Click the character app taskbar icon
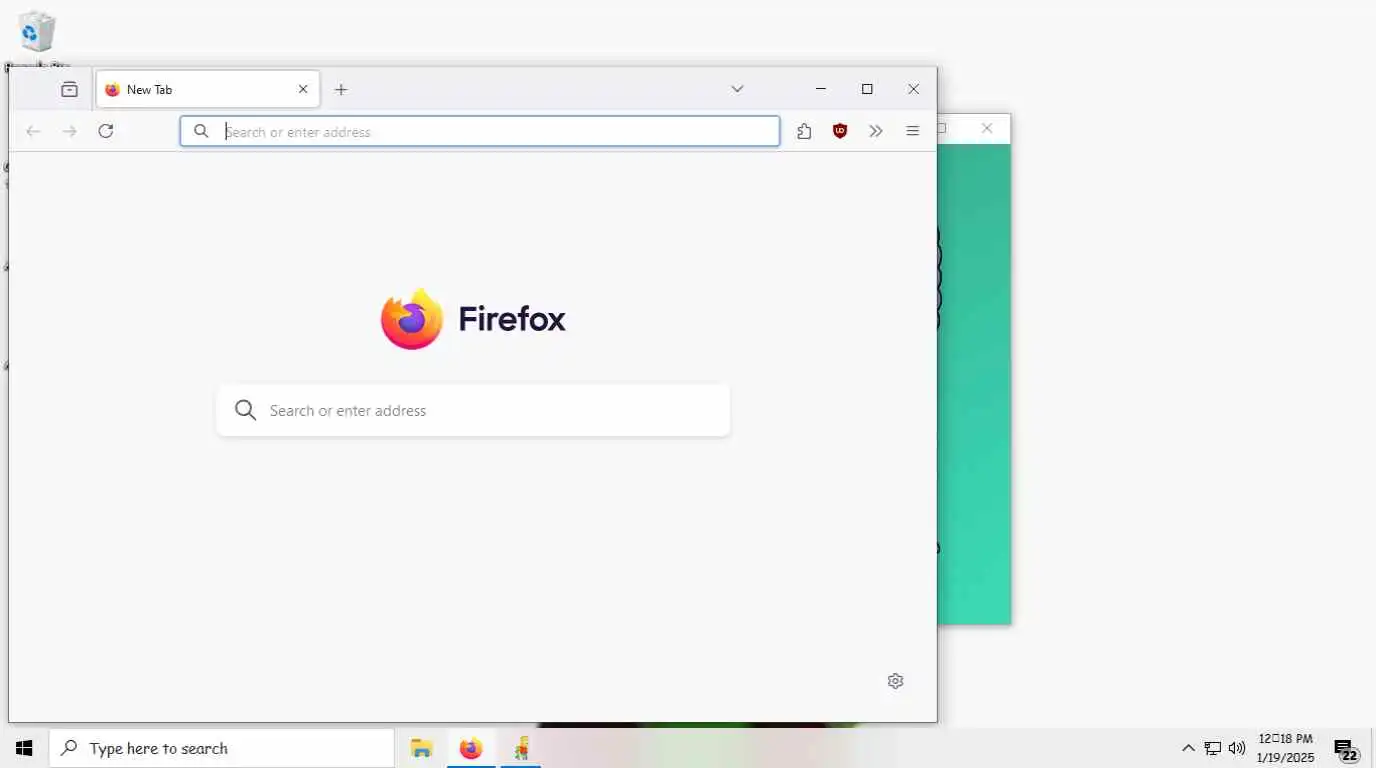1376x768 pixels. [521, 748]
